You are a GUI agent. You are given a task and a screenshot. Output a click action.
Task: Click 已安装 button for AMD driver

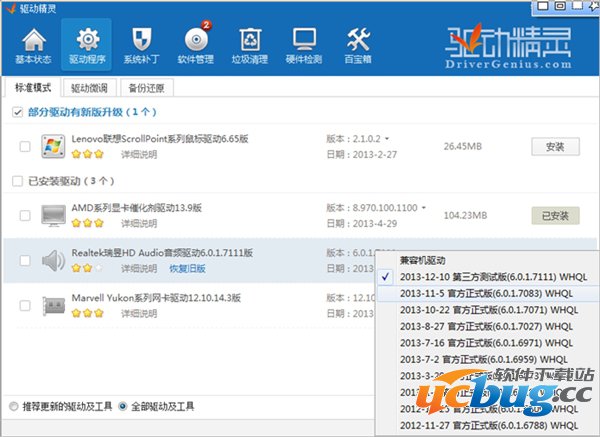coord(555,216)
